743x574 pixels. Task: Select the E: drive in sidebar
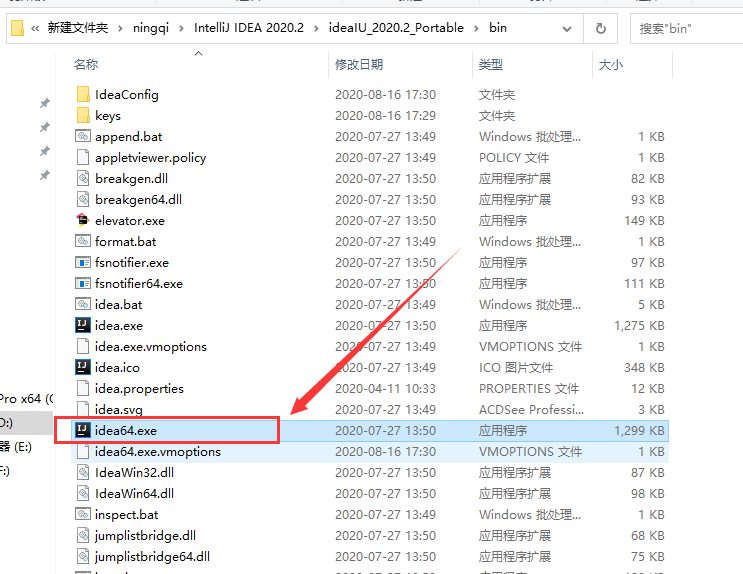coord(16,446)
